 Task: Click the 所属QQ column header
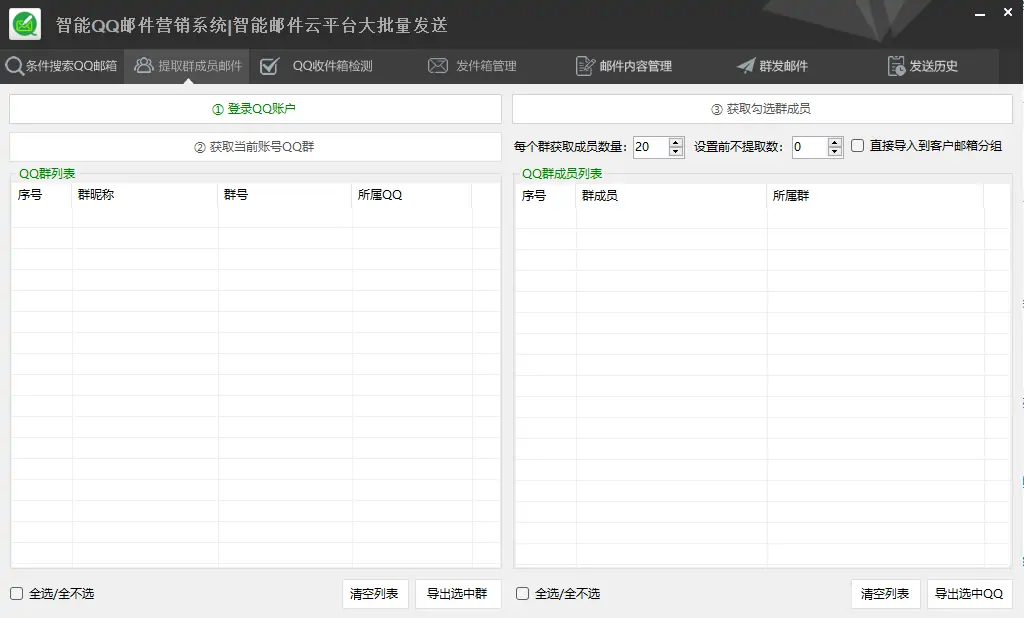click(411, 195)
